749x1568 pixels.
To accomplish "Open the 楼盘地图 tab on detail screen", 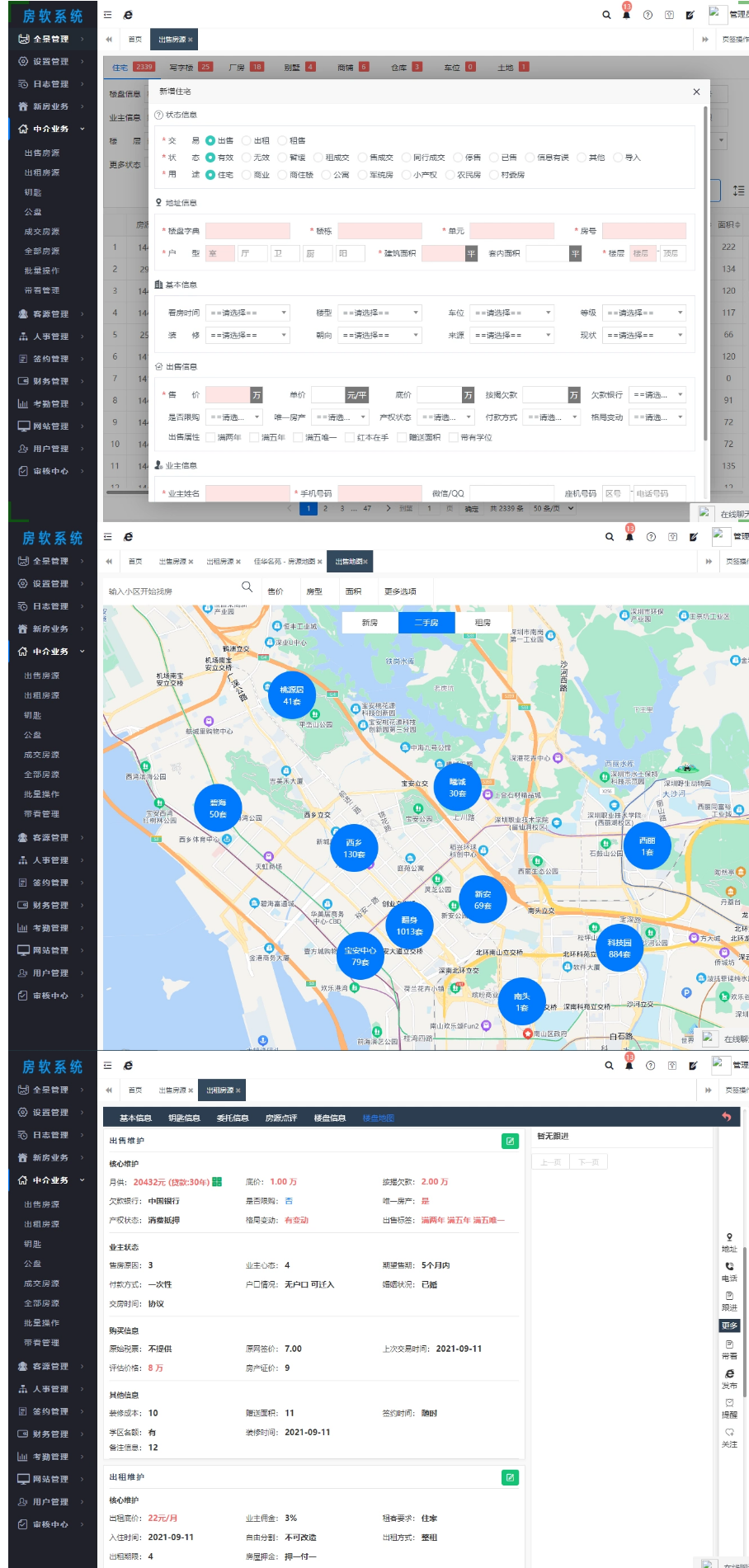I will [379, 1118].
